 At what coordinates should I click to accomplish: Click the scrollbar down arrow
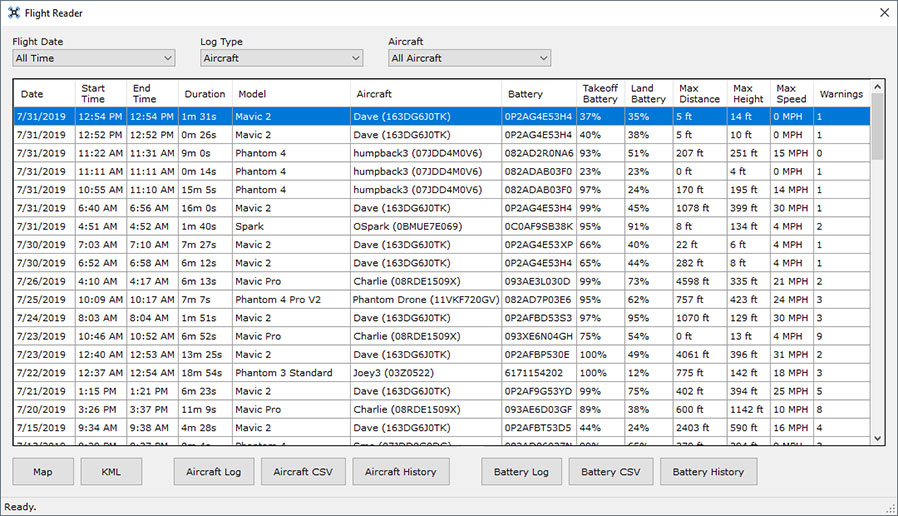(x=877, y=439)
